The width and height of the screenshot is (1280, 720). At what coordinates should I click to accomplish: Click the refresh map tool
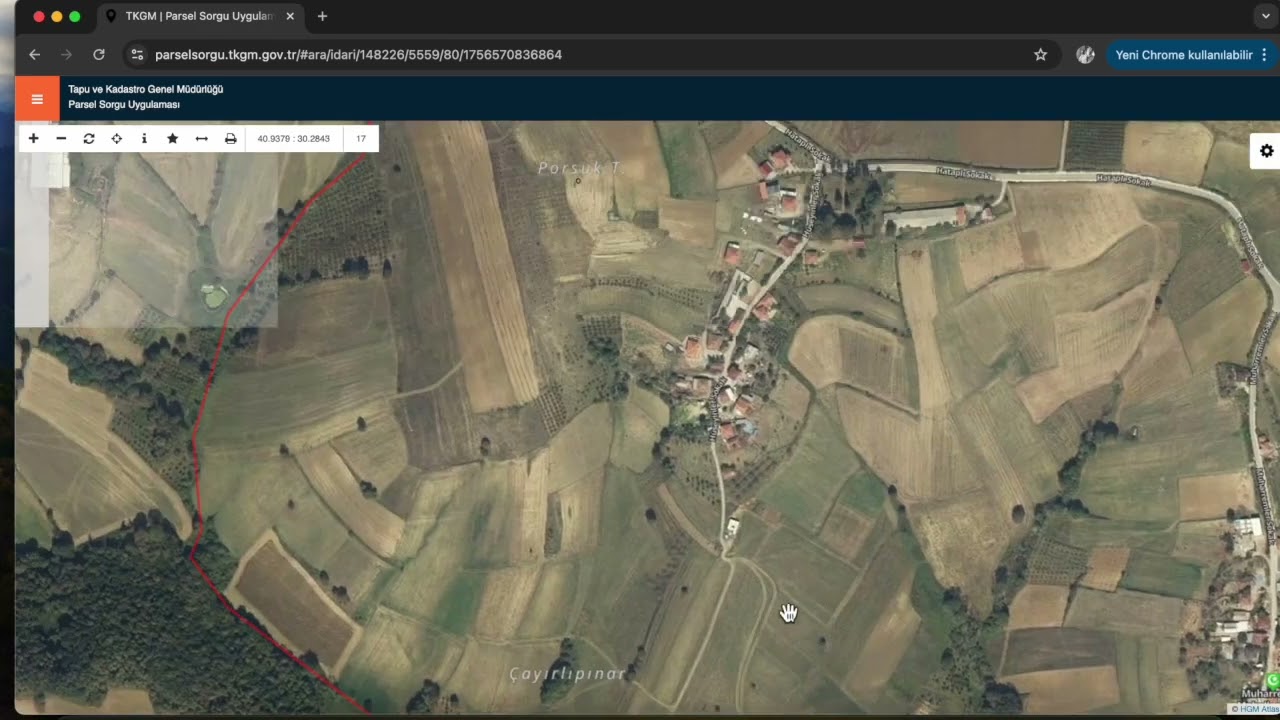click(89, 138)
